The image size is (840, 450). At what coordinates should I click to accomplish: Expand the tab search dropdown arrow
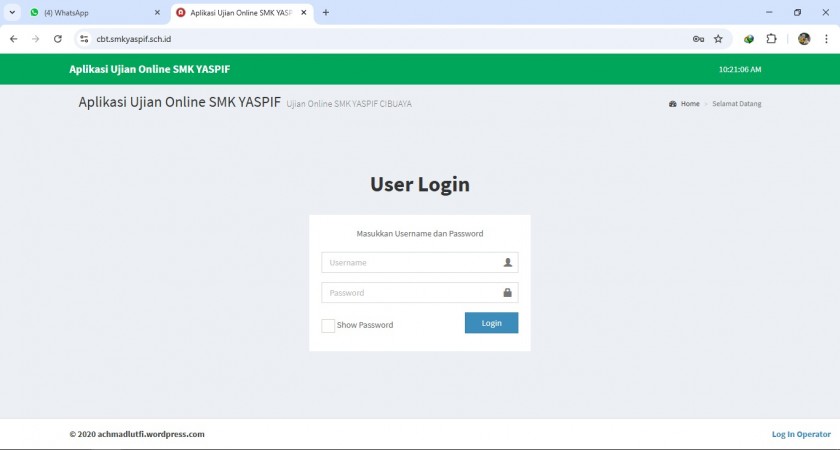[12, 12]
